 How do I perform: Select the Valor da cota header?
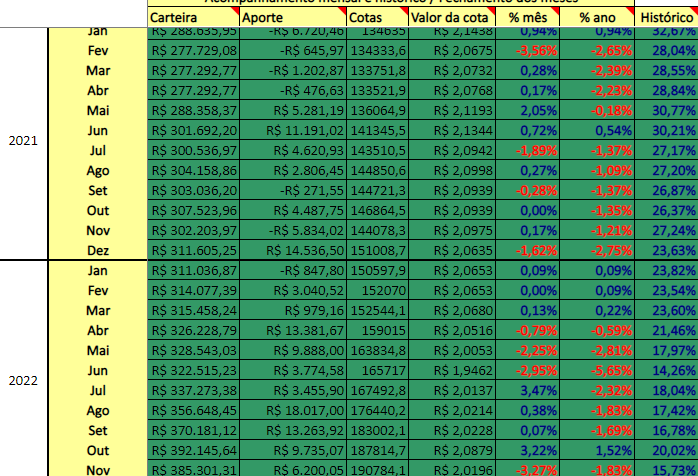coord(452,17)
